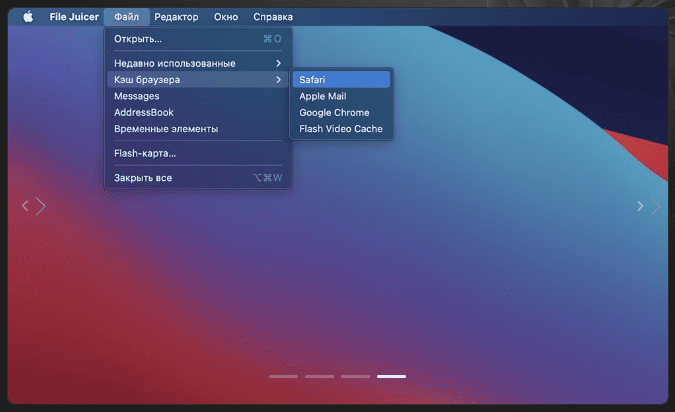Pick Google Chrome from the submenu
The width and height of the screenshot is (675, 412).
(341, 112)
